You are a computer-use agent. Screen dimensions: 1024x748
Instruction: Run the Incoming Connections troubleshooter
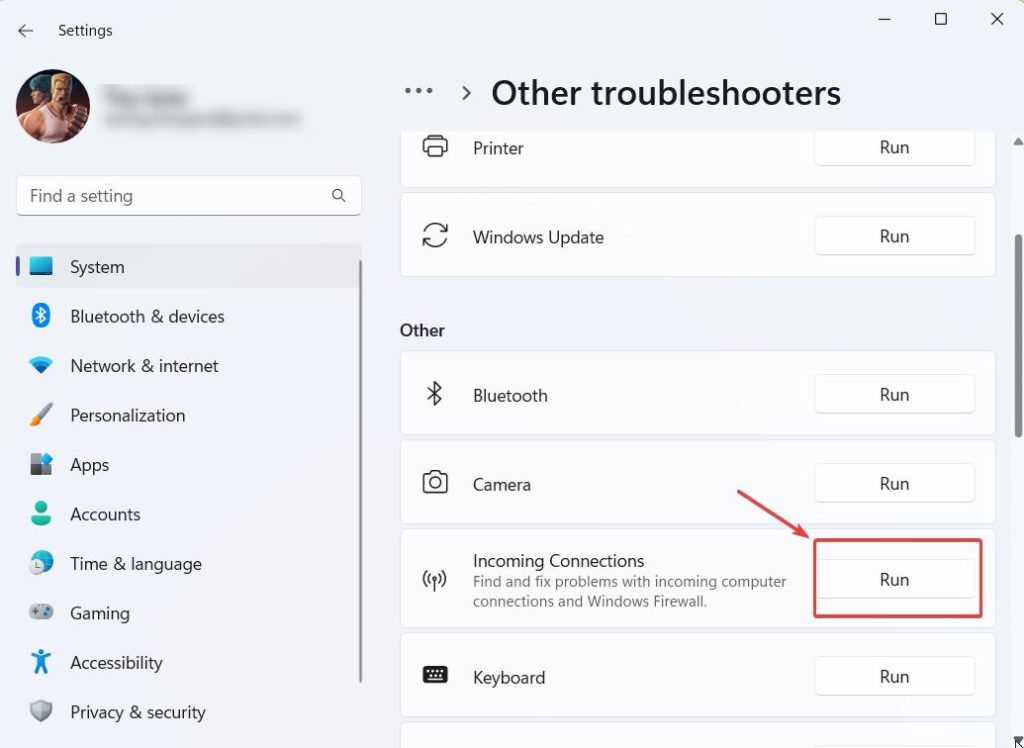click(894, 579)
